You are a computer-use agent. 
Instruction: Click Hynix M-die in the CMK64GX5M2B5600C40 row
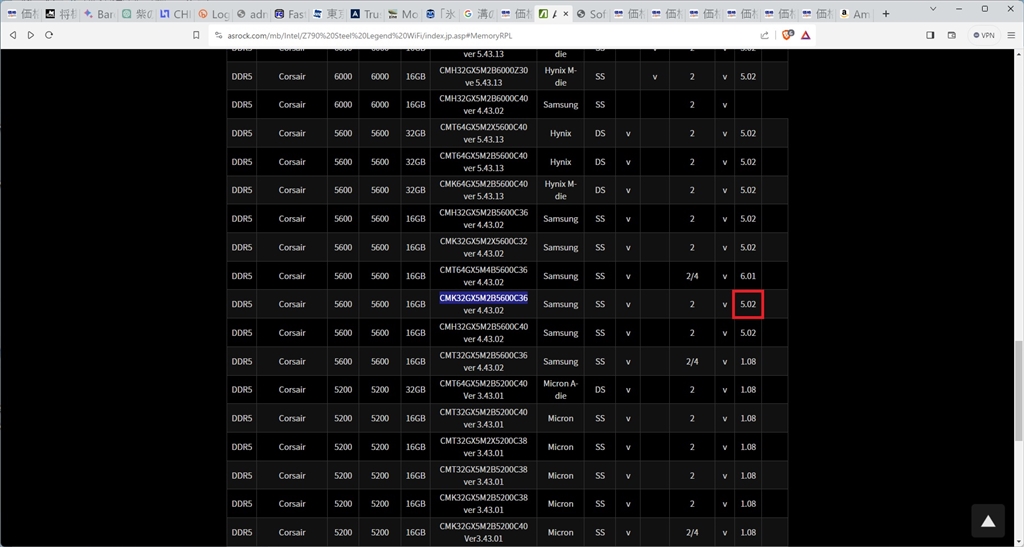(560, 190)
